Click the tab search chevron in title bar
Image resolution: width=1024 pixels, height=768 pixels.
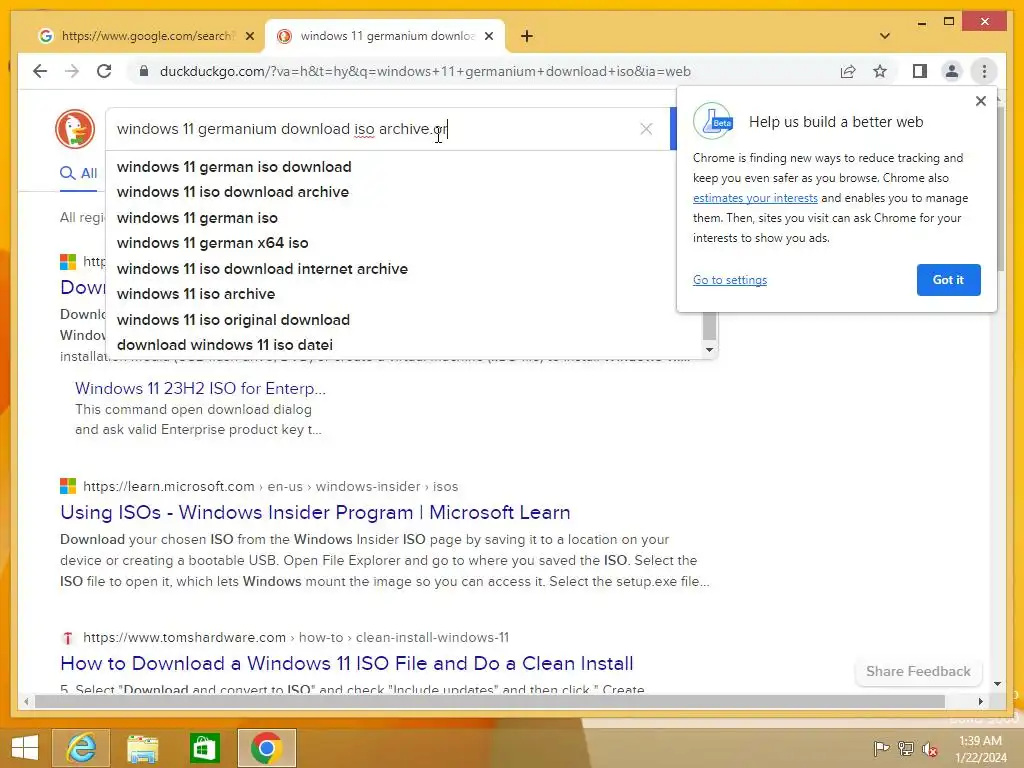coord(885,36)
